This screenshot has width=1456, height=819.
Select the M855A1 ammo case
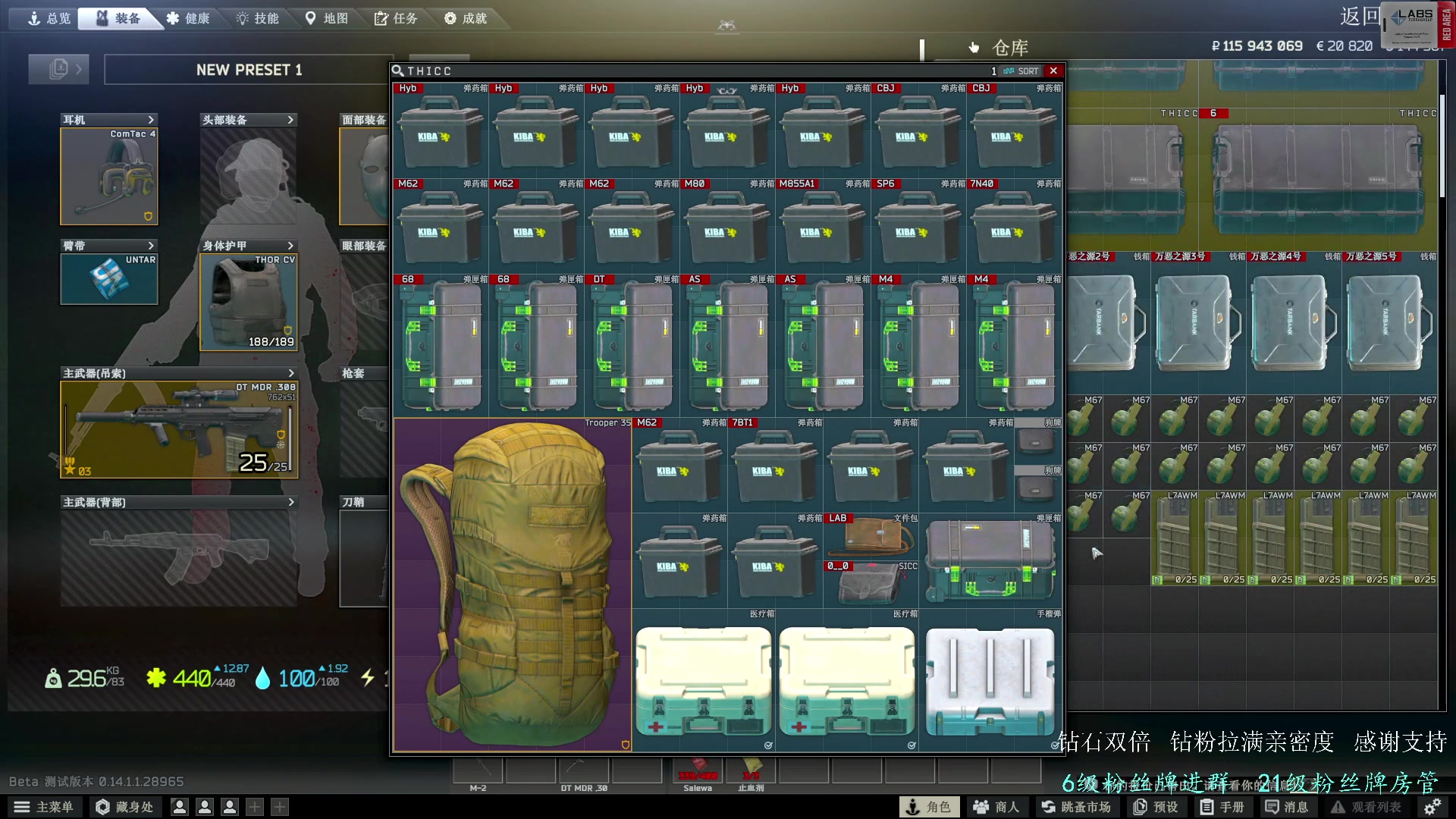pos(823,226)
